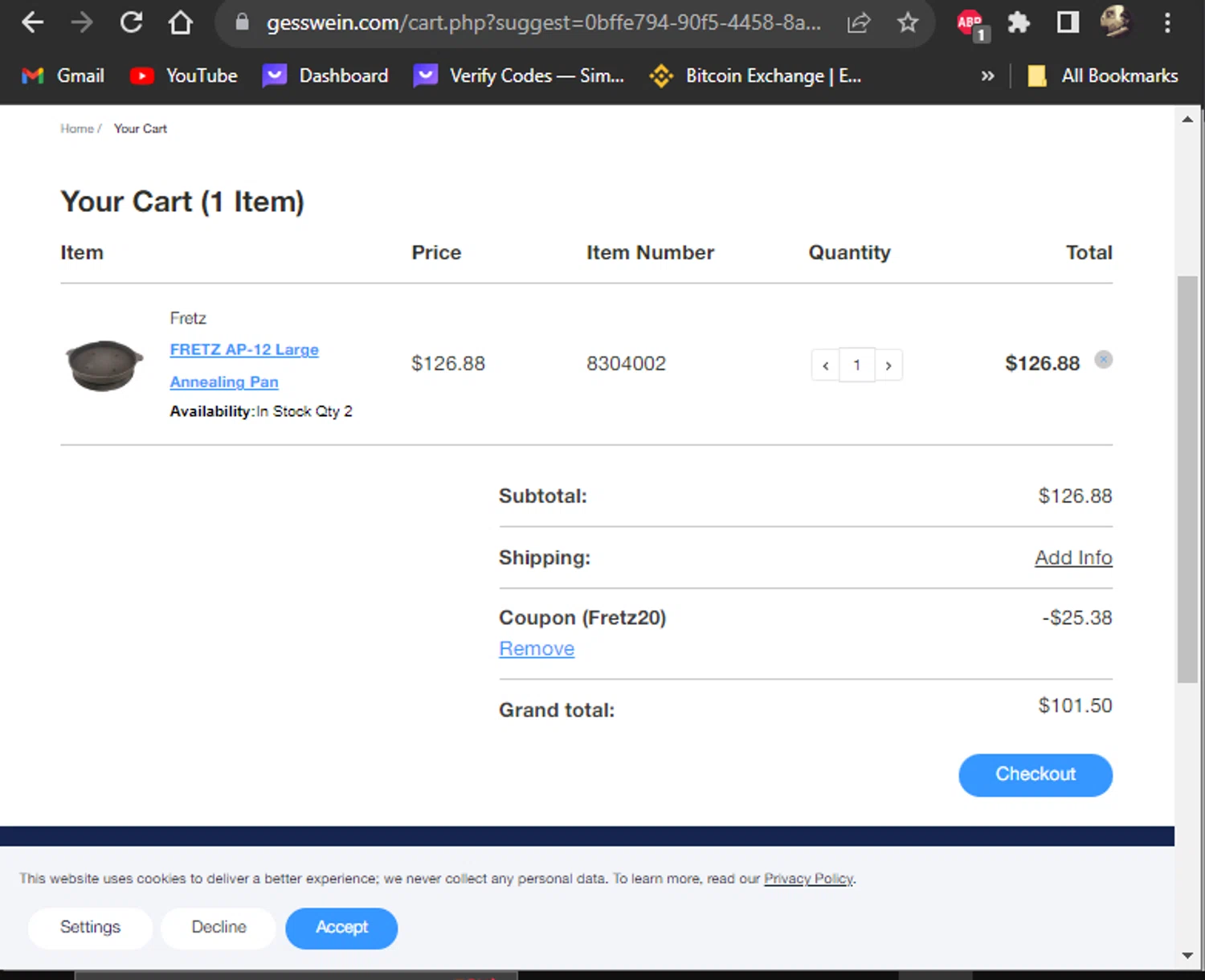The height and width of the screenshot is (980, 1205).
Task: Expand hidden bookmarks with double chevron
Action: point(987,76)
